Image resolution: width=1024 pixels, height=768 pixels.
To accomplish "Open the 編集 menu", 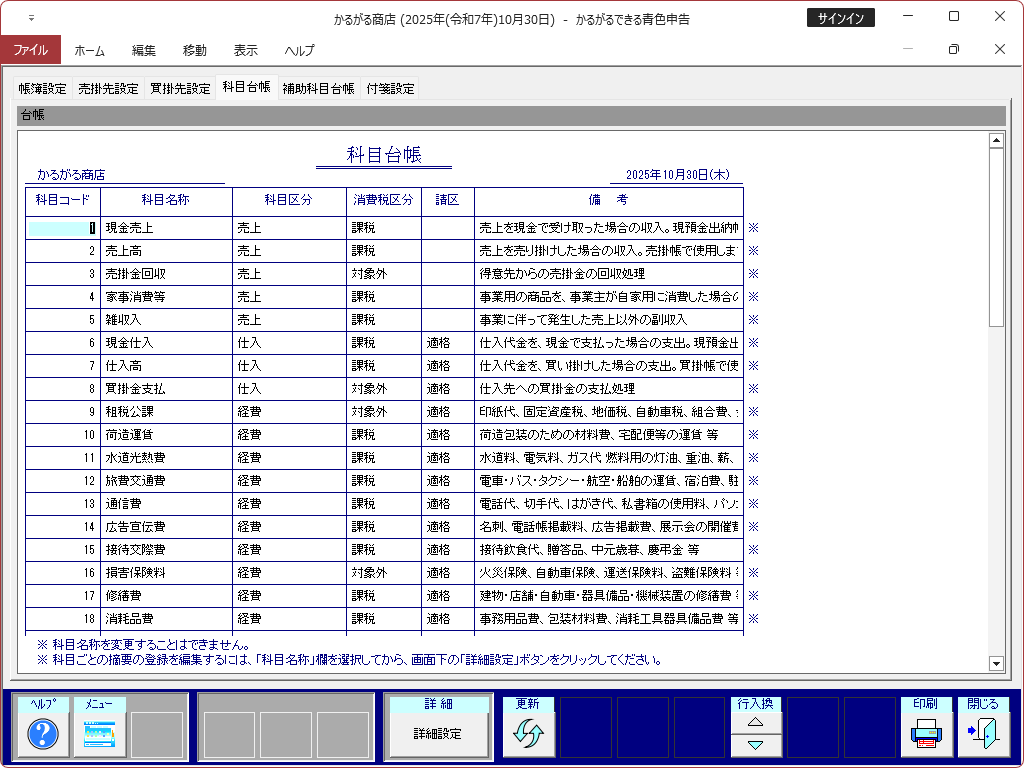I will [x=144, y=50].
